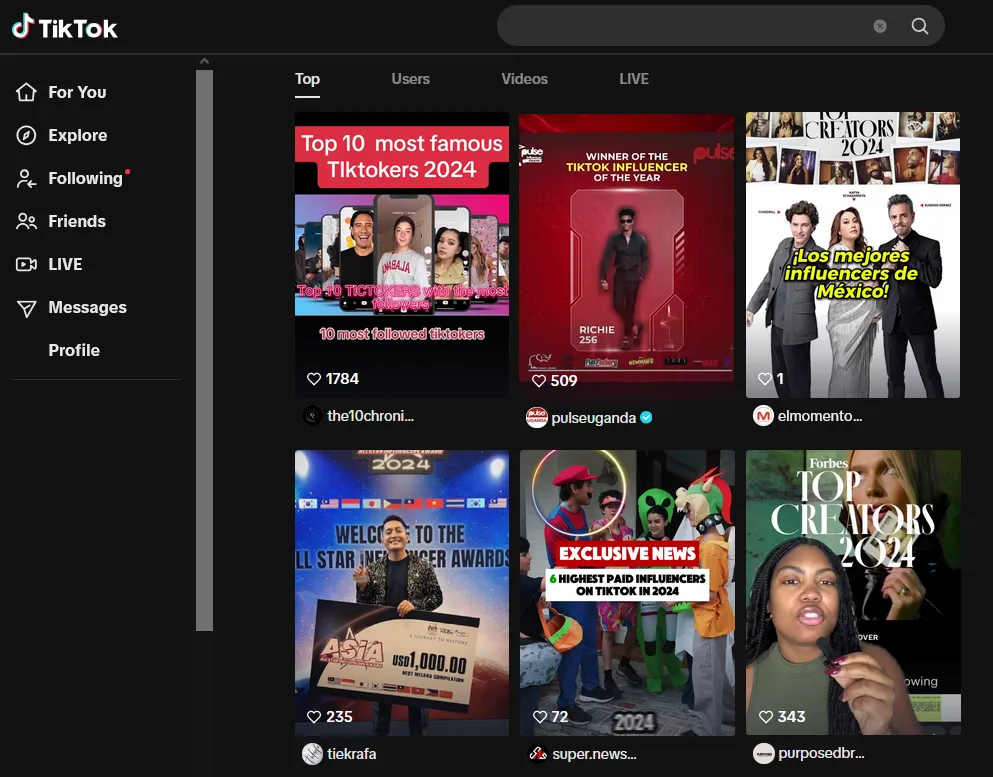The width and height of the screenshot is (993, 777).
Task: Click the TikTok logo
Action: coord(65,27)
